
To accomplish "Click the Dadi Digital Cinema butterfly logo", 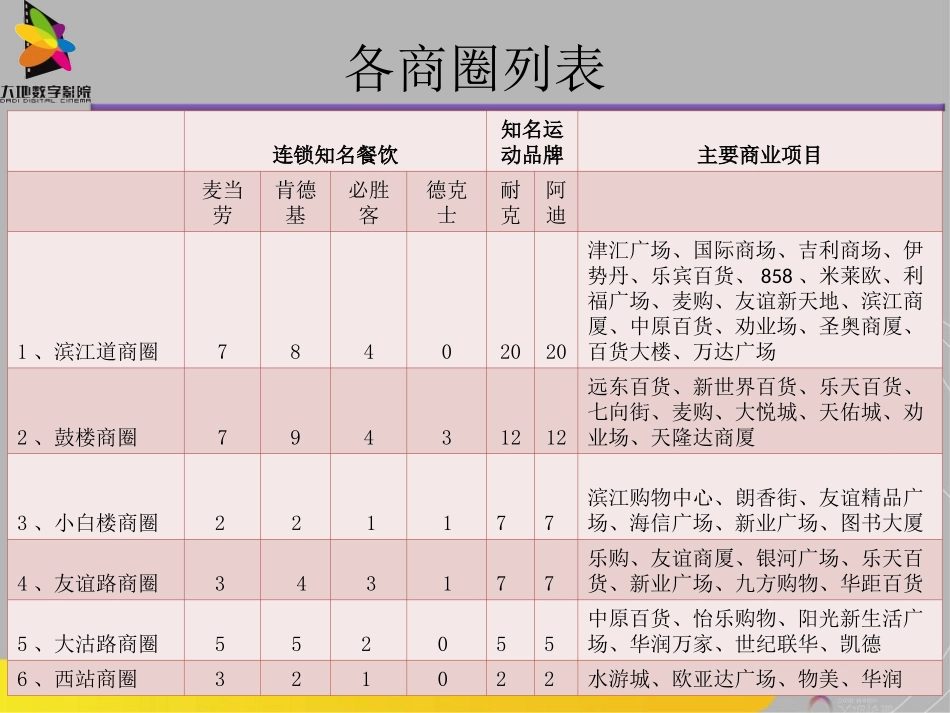I will [45, 53].
